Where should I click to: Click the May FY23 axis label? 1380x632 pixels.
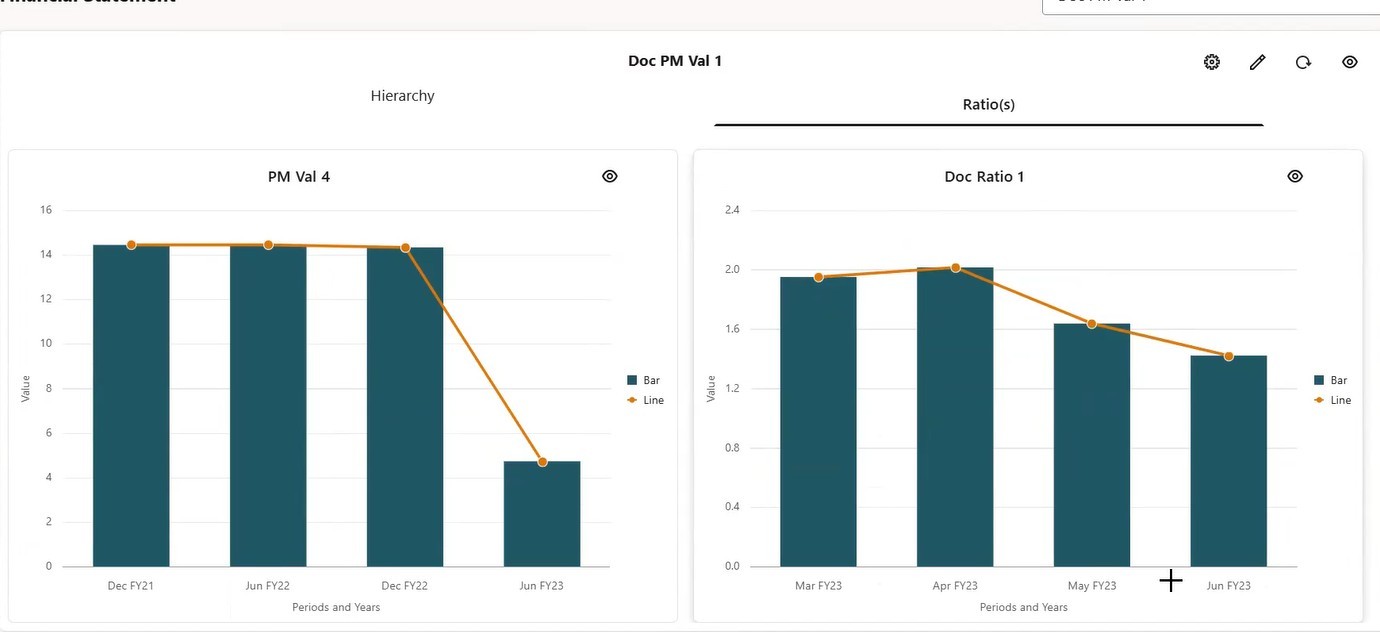1092,586
